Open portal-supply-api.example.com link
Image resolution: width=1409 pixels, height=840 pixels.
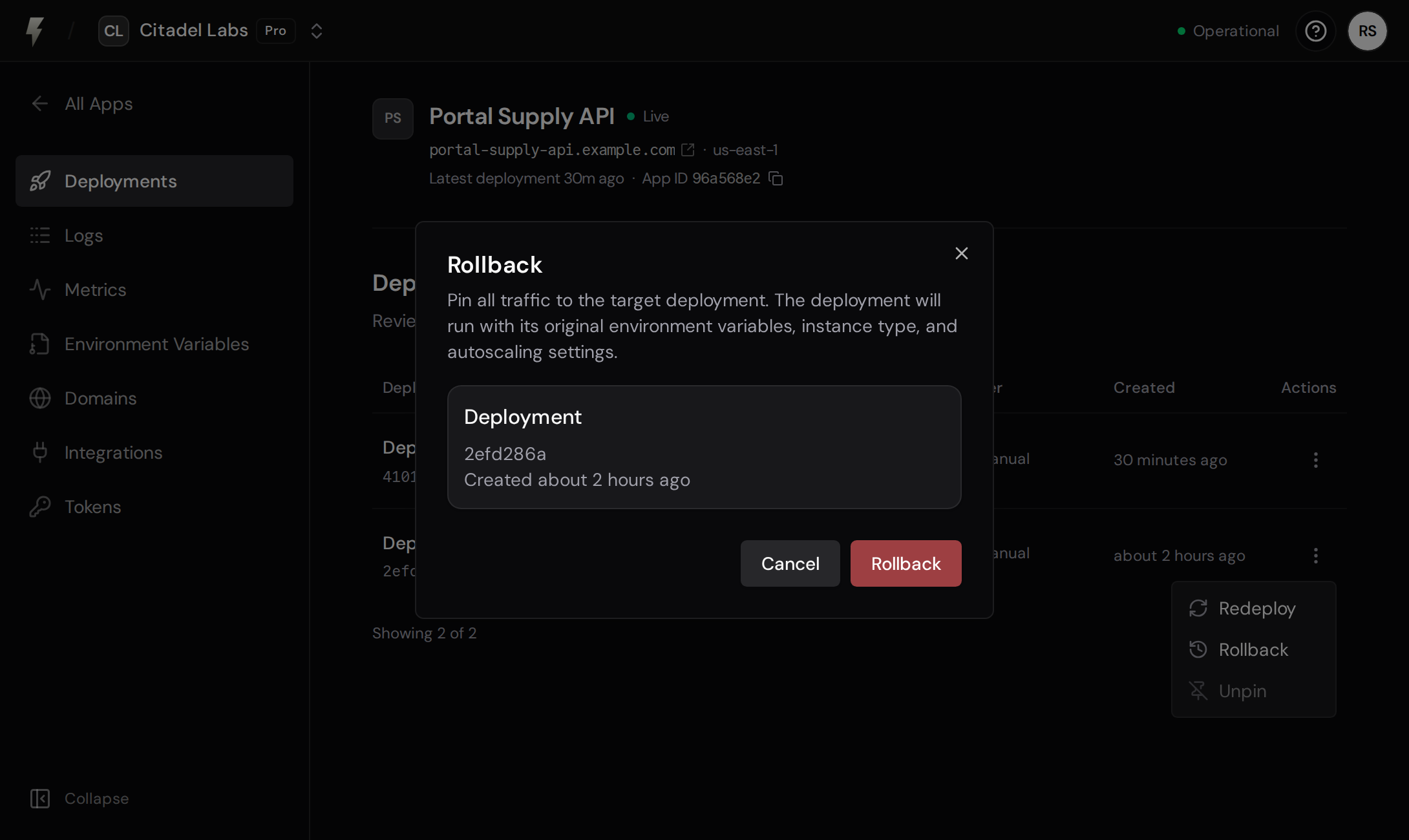click(552, 150)
